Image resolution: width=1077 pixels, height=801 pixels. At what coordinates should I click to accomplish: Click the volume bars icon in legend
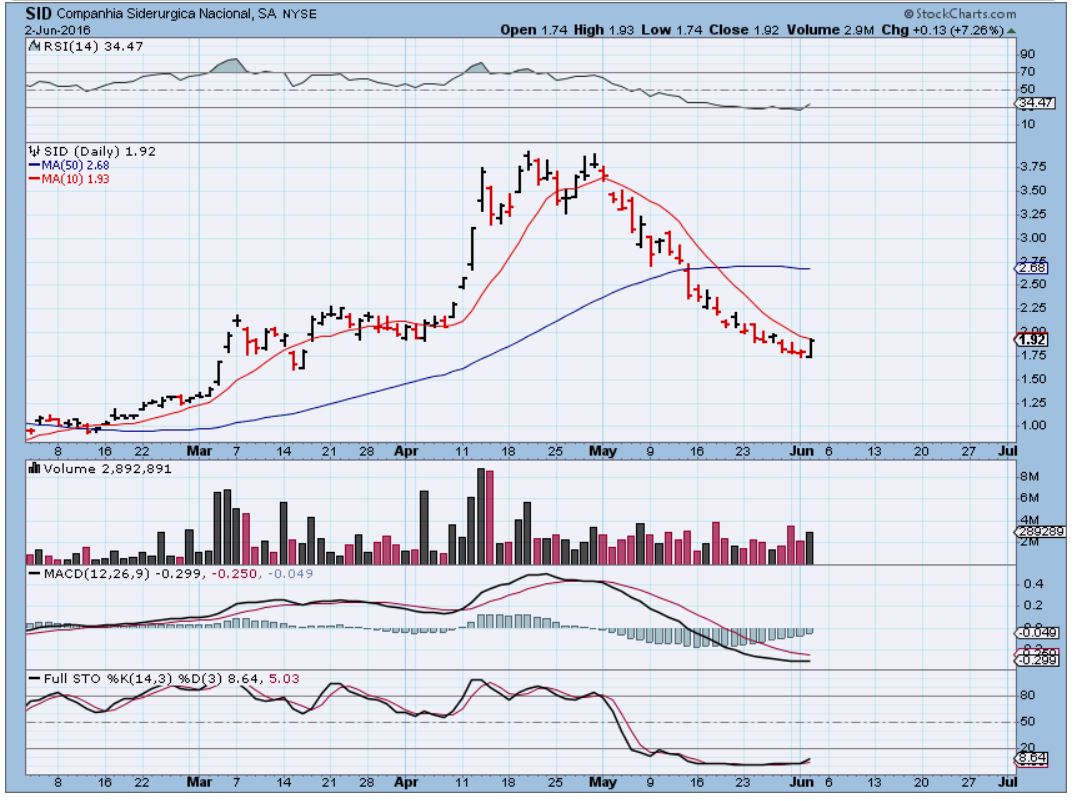pyautogui.click(x=34, y=468)
